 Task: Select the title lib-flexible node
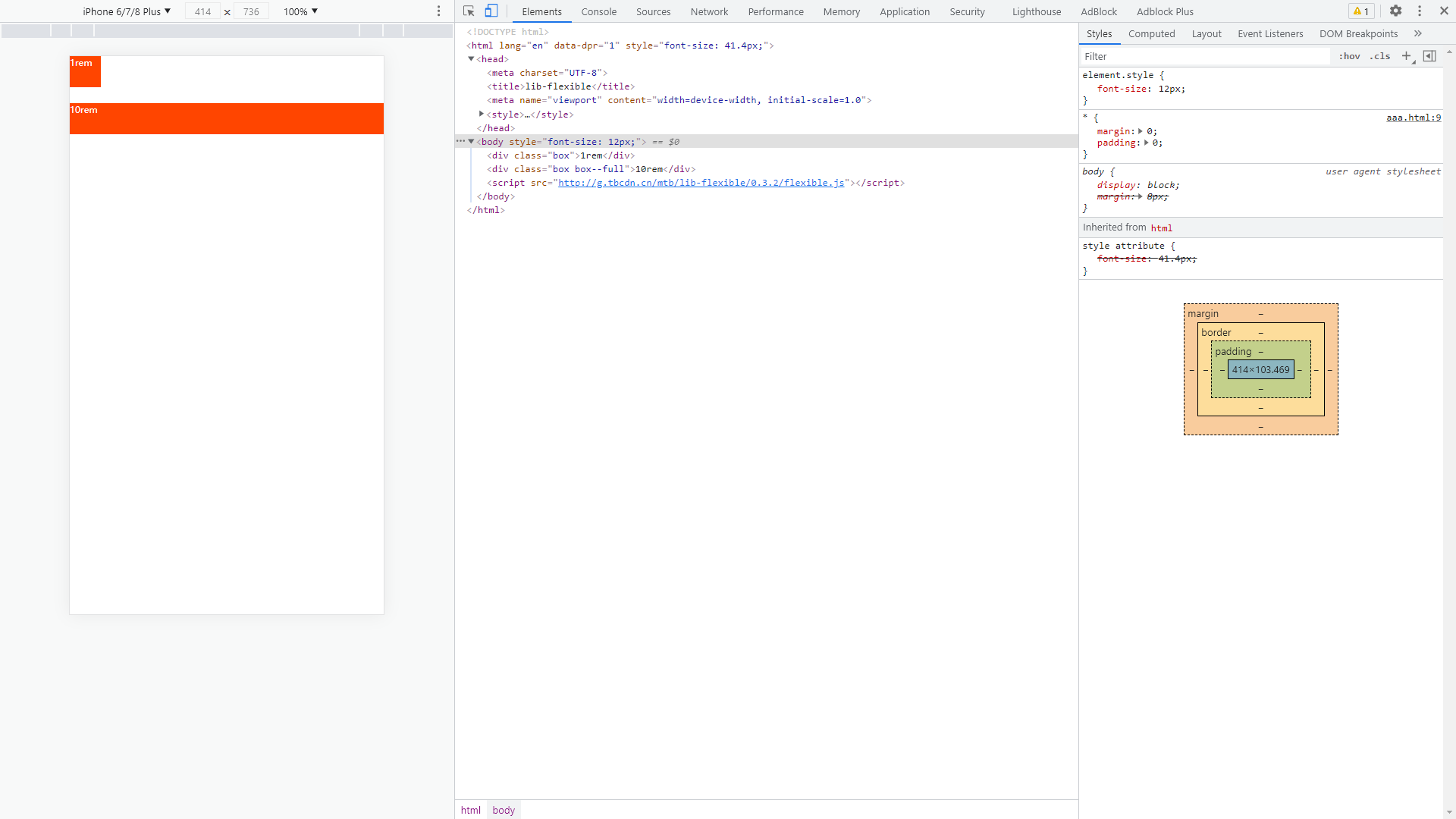click(560, 86)
